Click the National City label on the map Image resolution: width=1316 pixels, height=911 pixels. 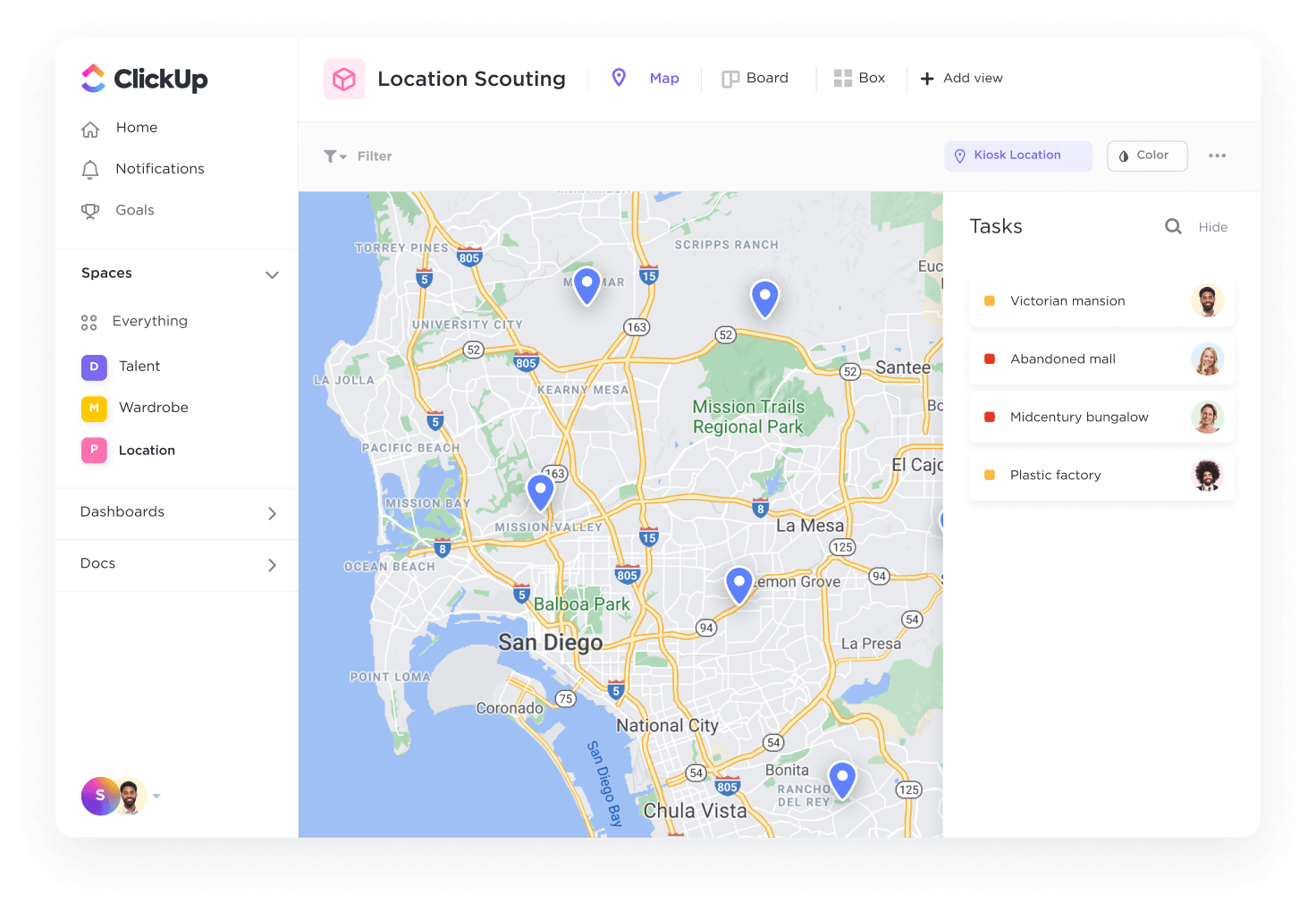click(x=668, y=726)
